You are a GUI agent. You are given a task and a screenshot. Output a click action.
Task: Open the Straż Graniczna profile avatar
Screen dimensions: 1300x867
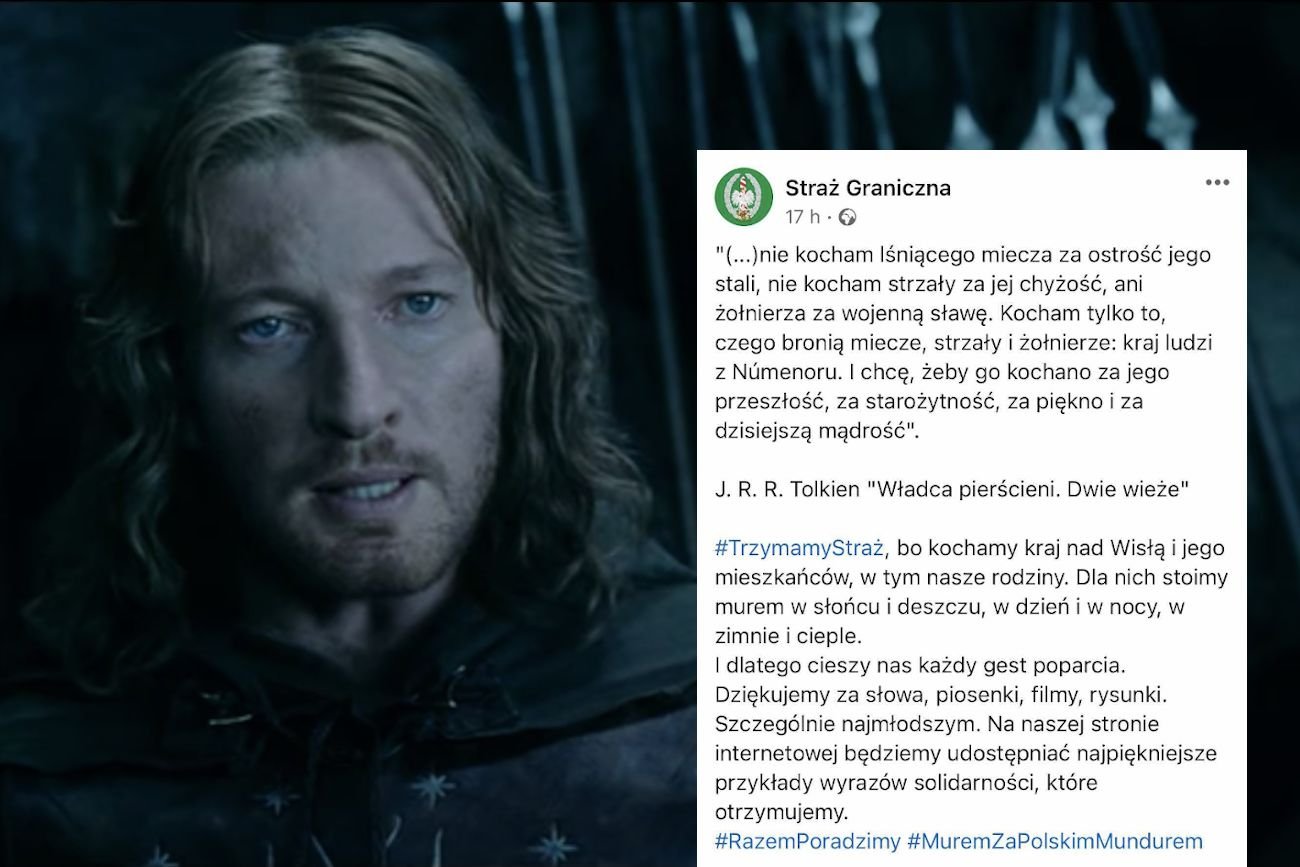tap(743, 197)
